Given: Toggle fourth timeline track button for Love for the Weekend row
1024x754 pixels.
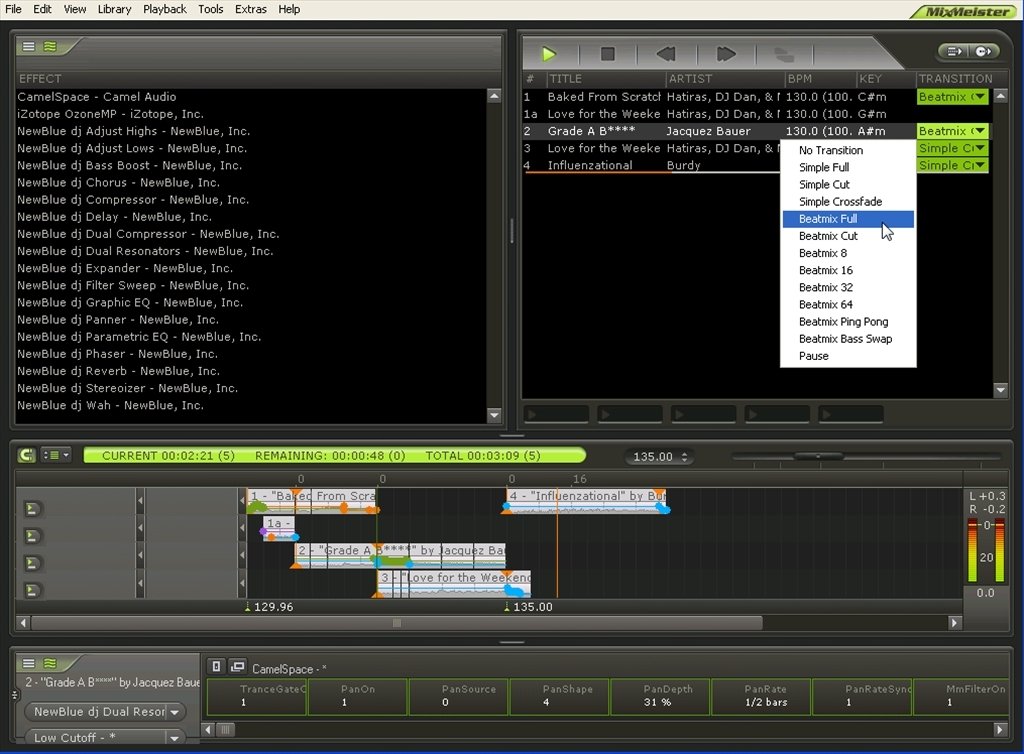Looking at the screenshot, I should [31, 590].
